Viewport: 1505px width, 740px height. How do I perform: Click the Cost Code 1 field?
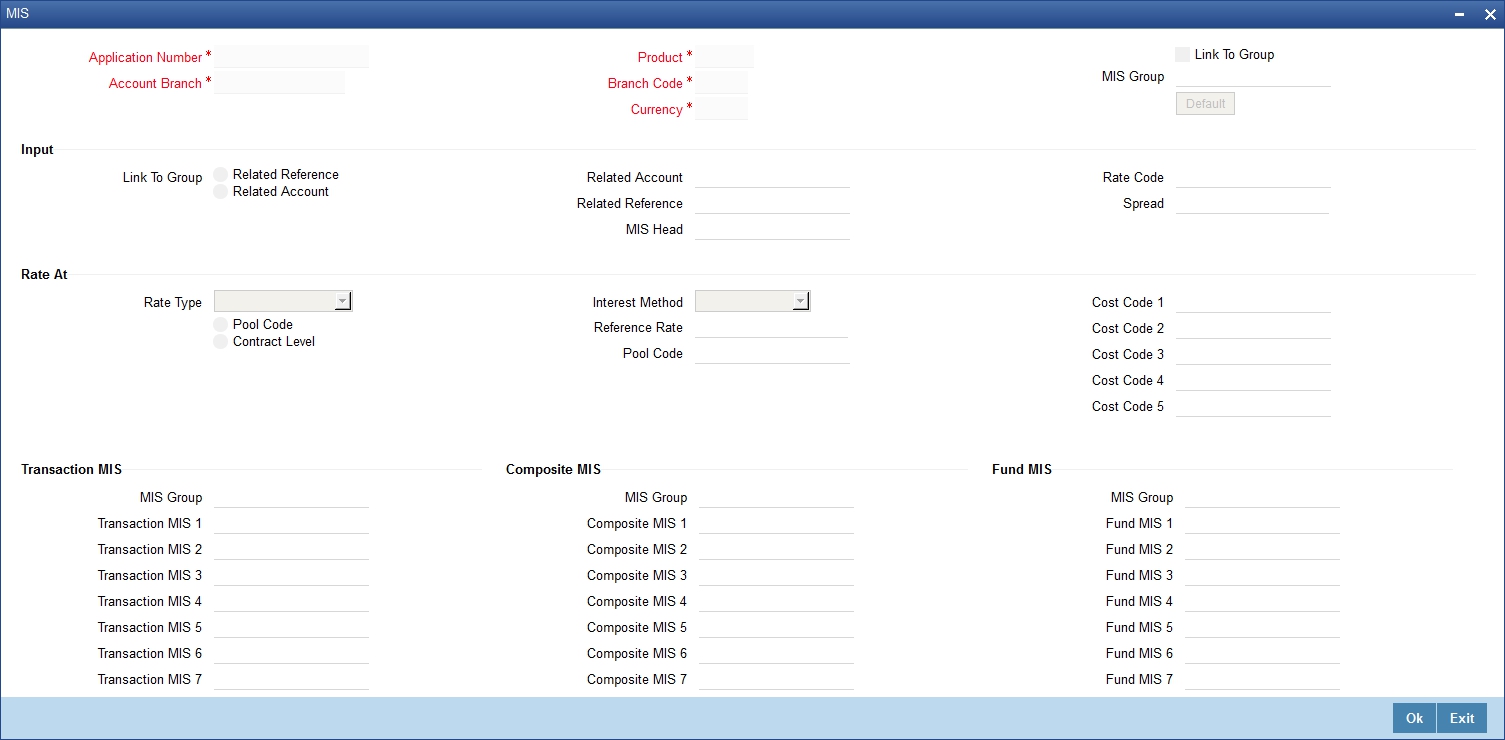(1253, 302)
